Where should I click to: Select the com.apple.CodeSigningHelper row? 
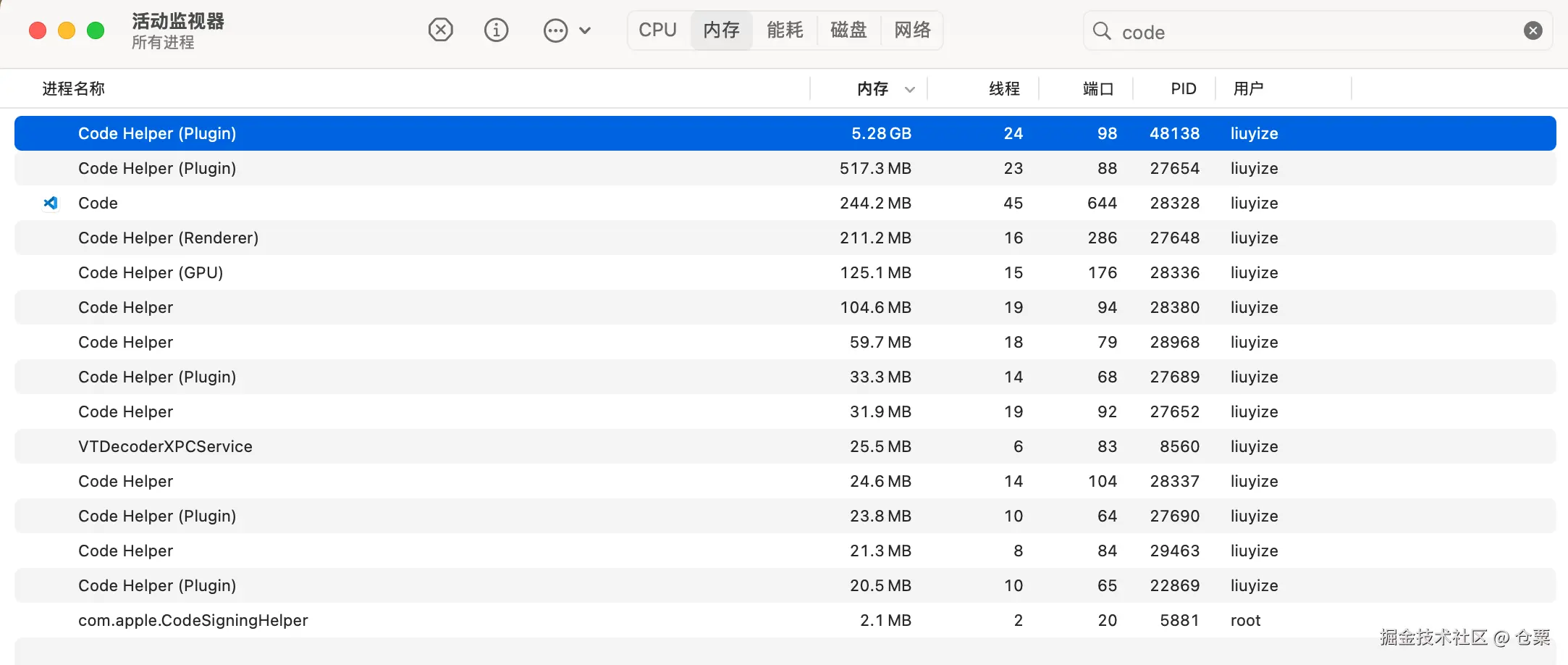785,620
